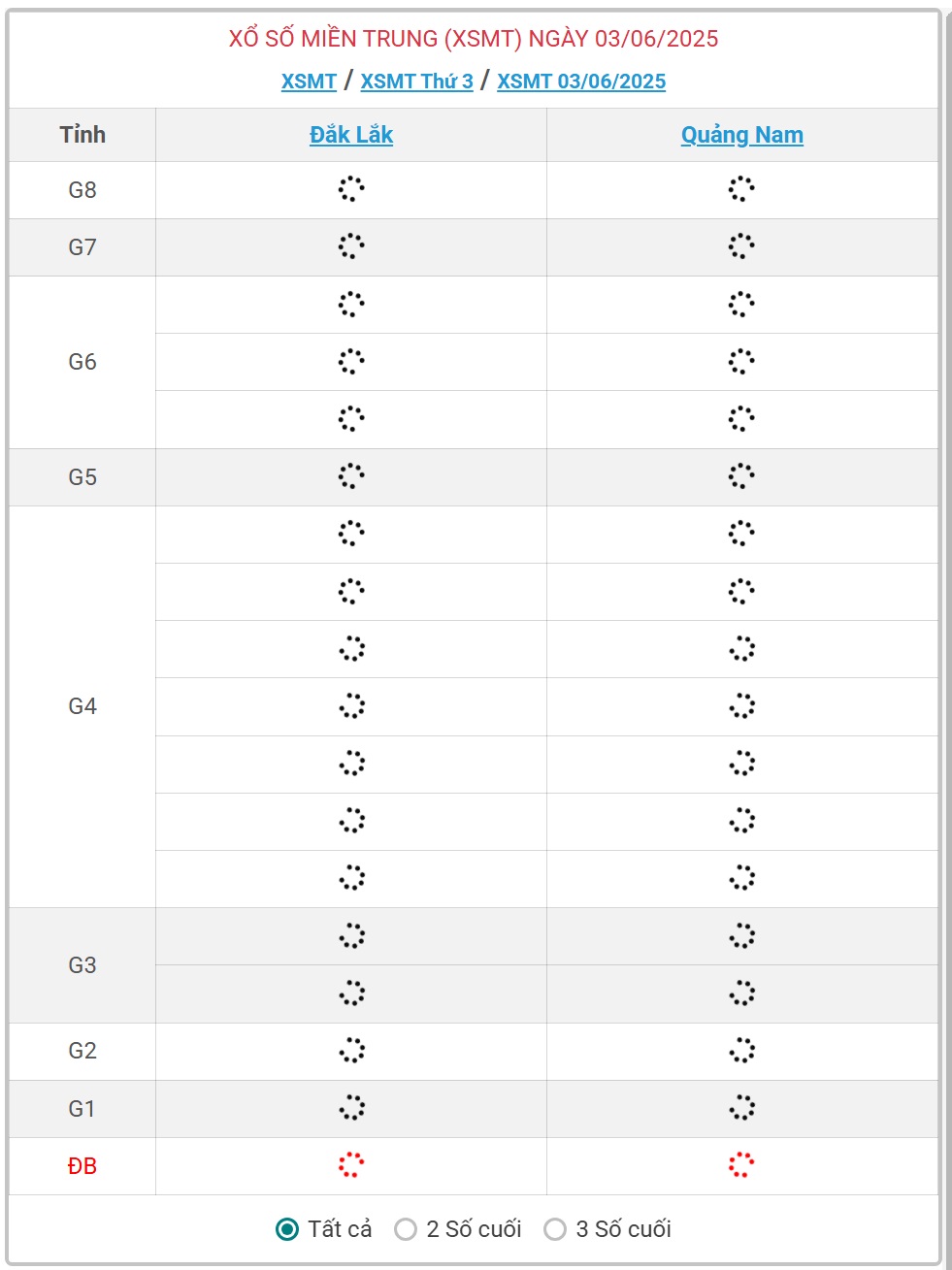
Task: Click the Tỉnh column header cell
Action: click(x=82, y=135)
